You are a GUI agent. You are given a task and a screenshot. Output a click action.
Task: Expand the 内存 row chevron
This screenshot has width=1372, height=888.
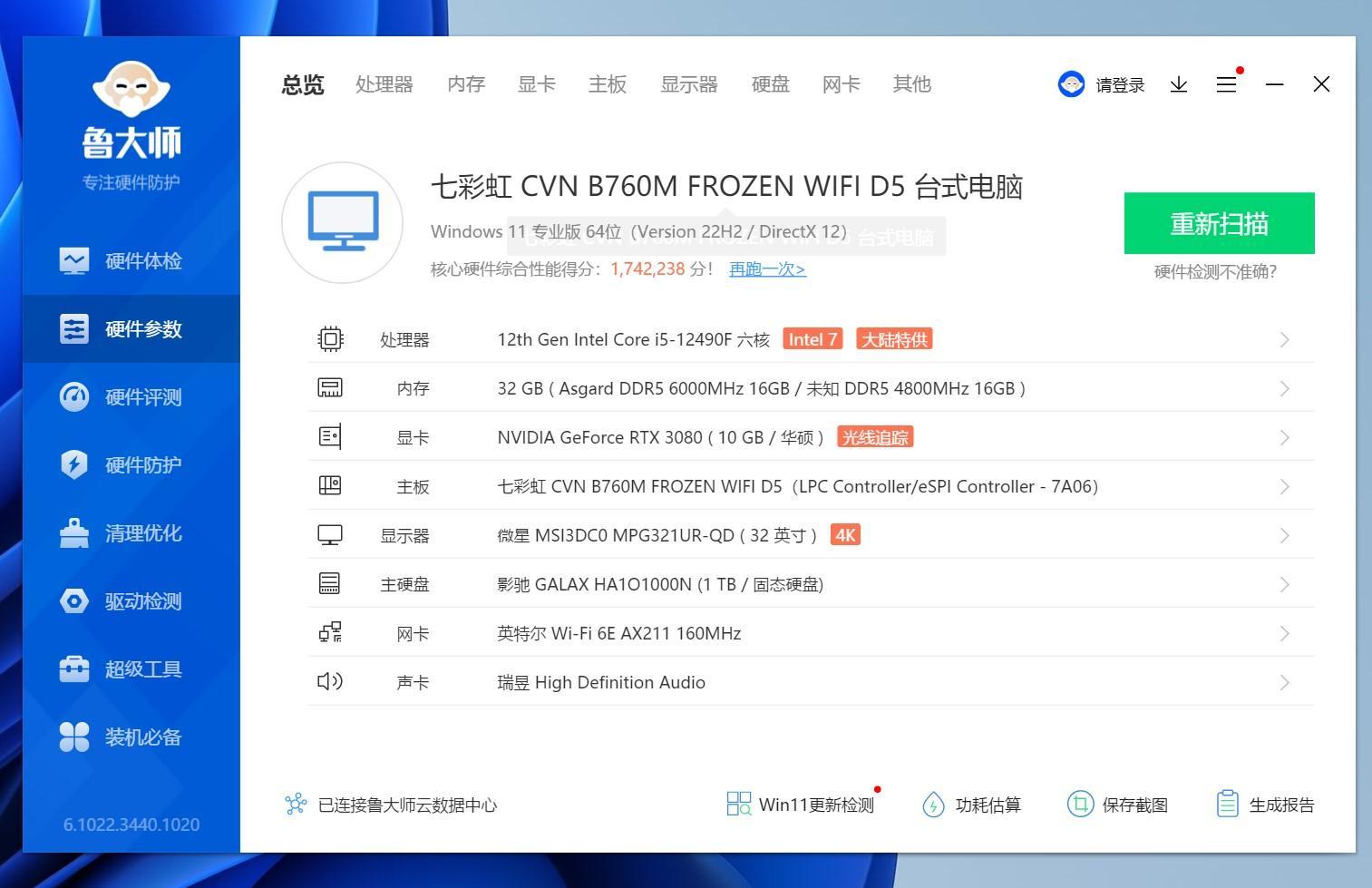[1285, 388]
